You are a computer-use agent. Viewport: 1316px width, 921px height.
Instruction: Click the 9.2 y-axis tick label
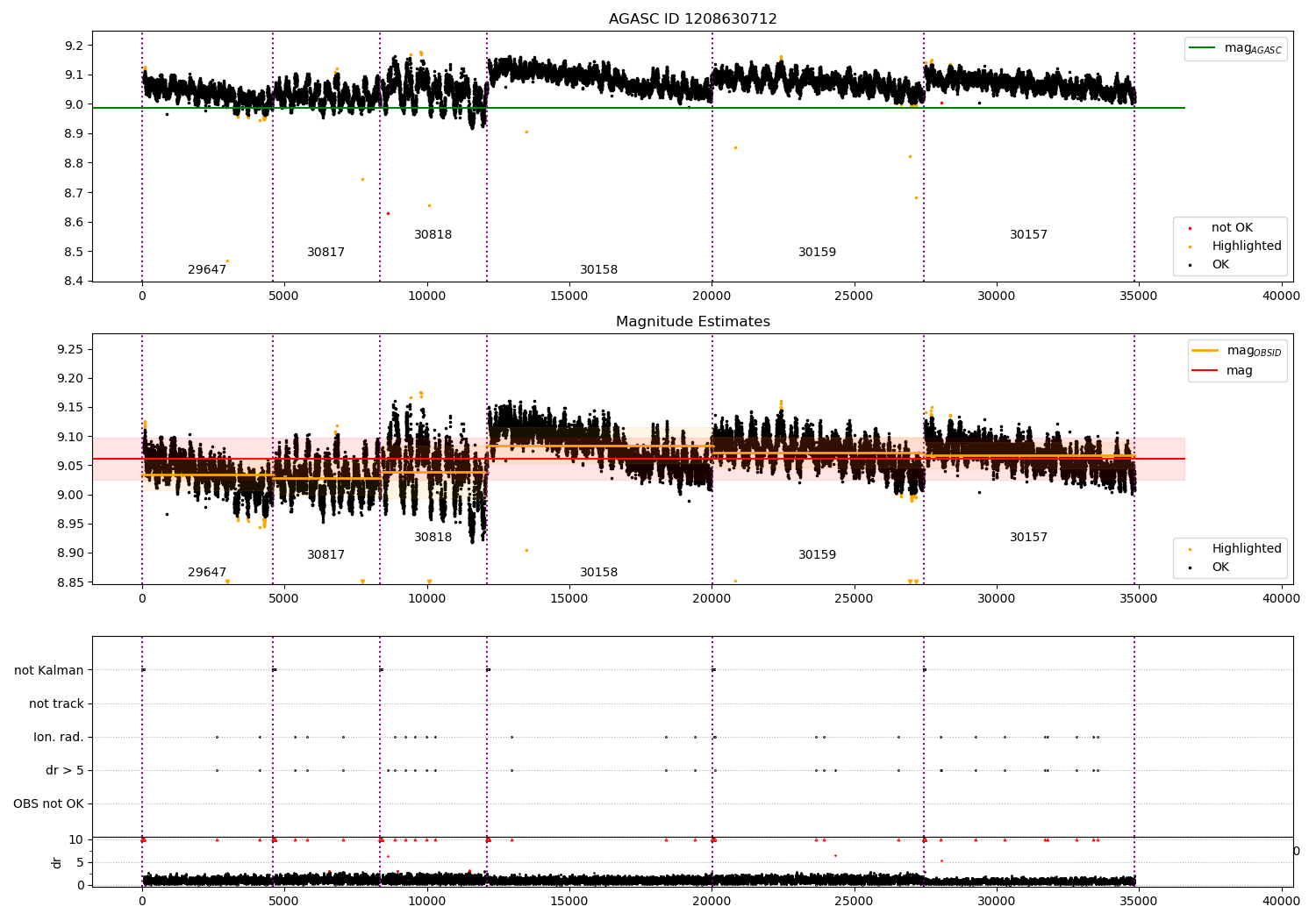(x=74, y=46)
